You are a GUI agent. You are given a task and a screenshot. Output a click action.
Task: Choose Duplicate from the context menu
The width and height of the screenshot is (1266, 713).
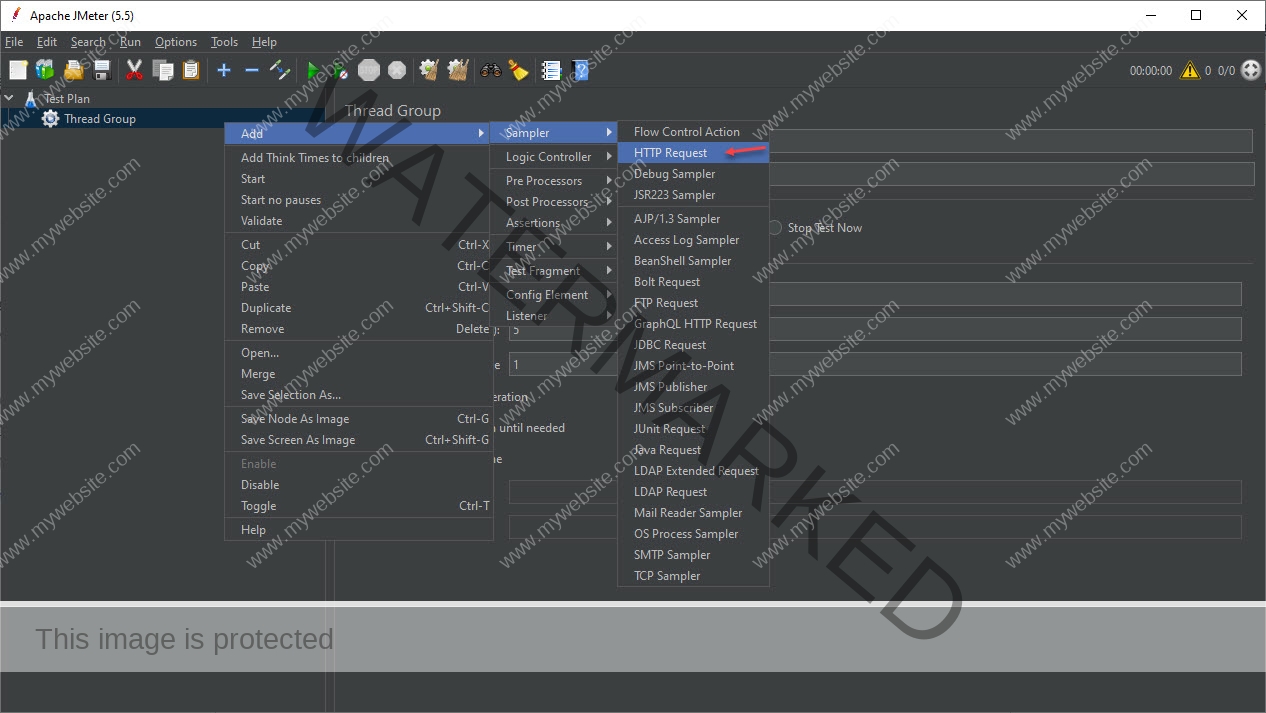tap(264, 307)
